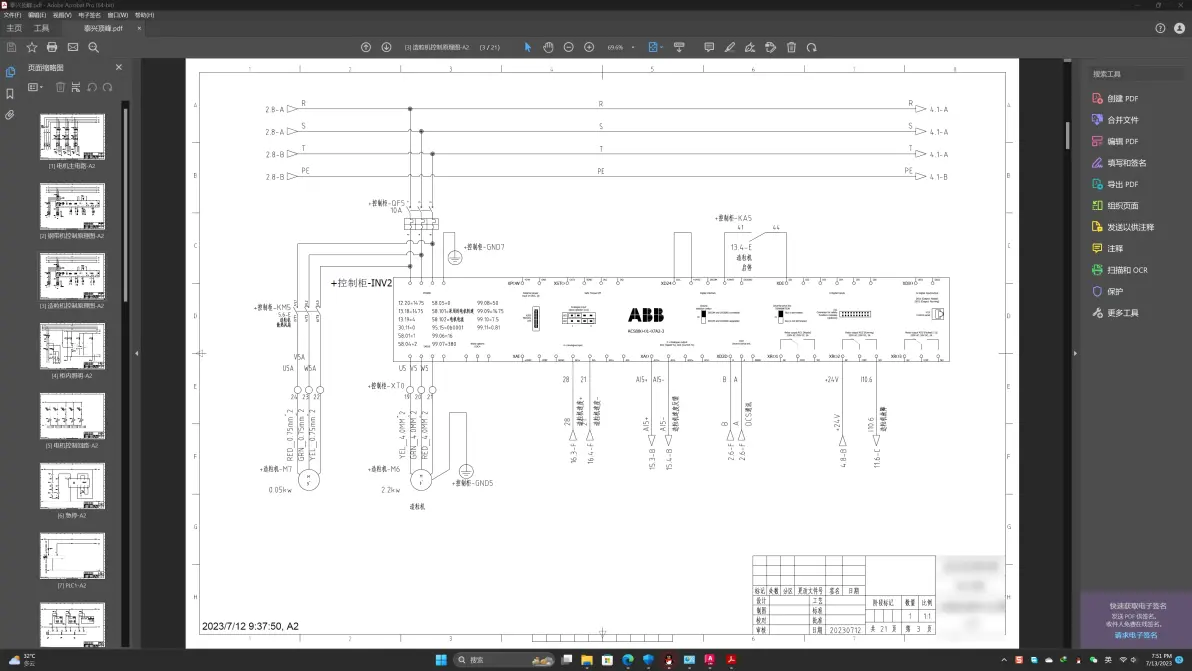Close the page thumbnails panel
The width and height of the screenshot is (1192, 671).
coord(119,68)
